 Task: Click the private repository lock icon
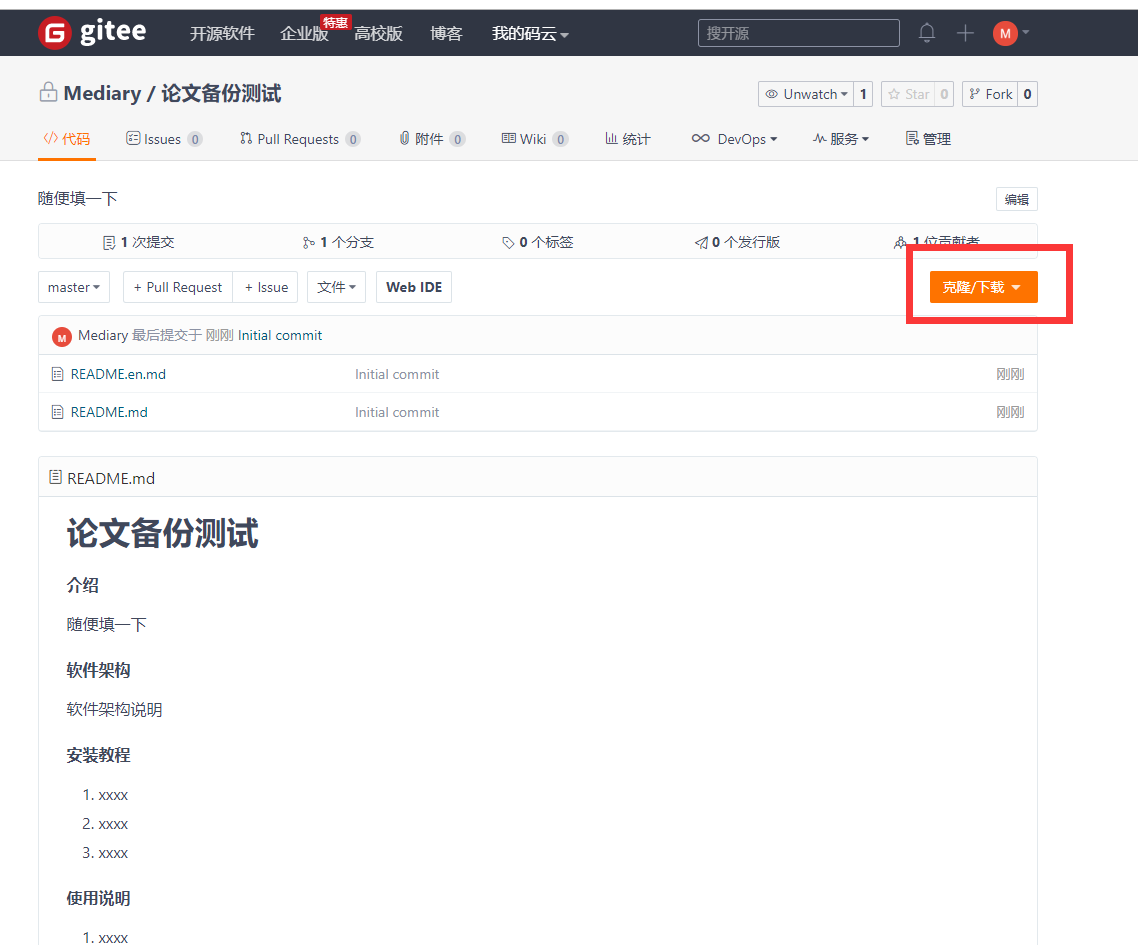tap(49, 92)
